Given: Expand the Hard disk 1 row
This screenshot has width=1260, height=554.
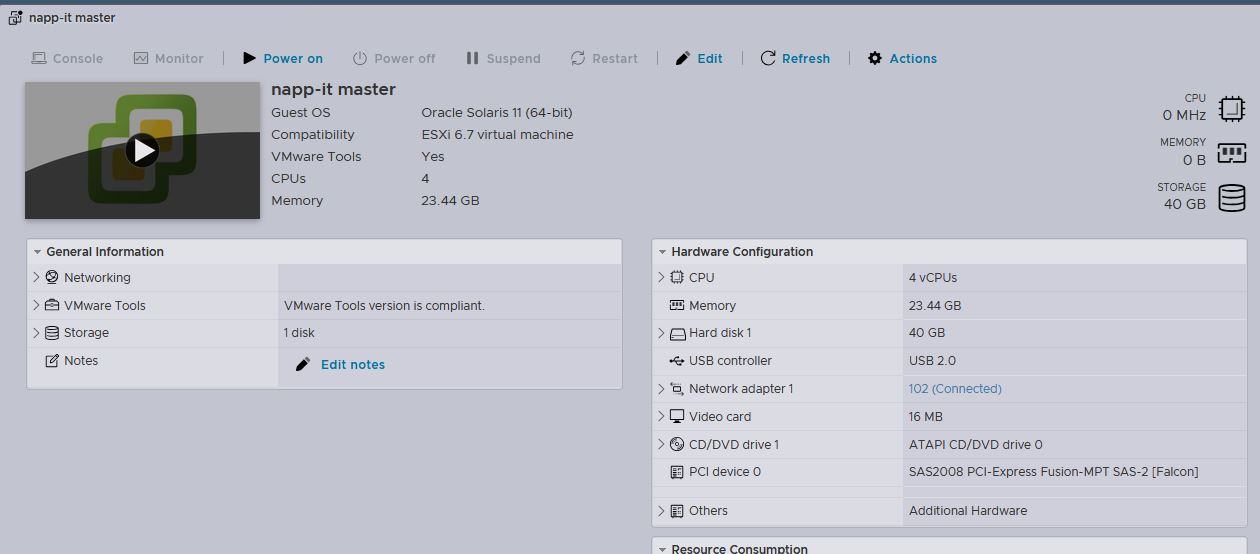Looking at the screenshot, I should point(661,333).
